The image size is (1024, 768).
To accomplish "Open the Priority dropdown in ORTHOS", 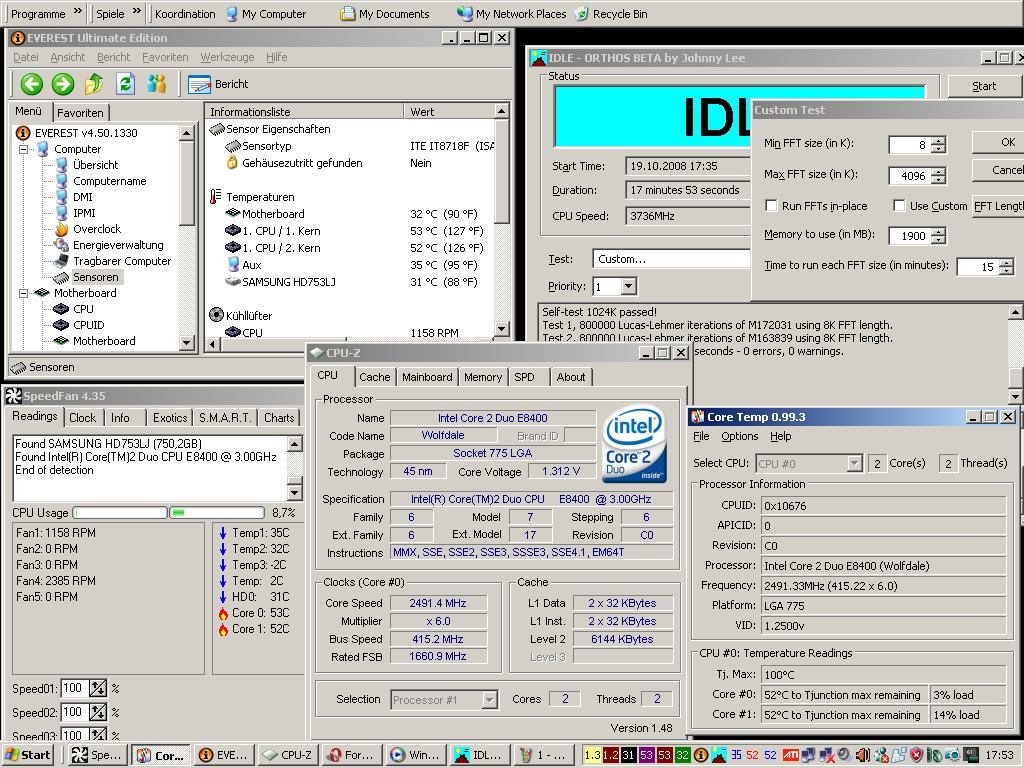I will (628, 287).
